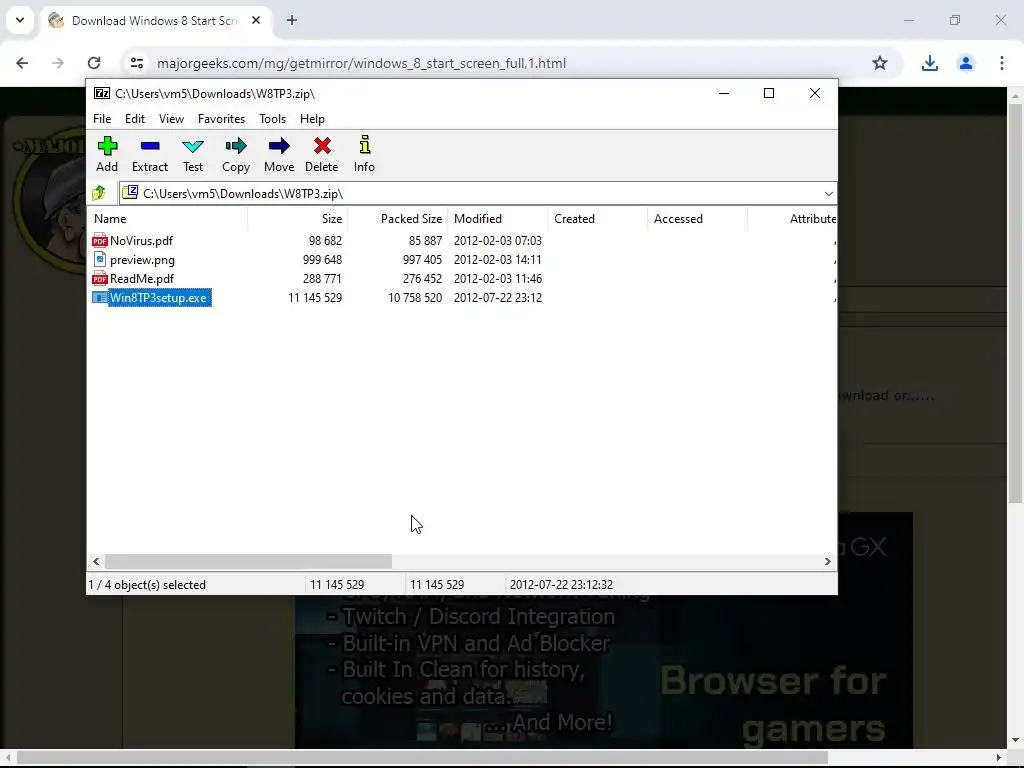
Task: Click the 7-Zip title bar app icon
Action: (x=102, y=93)
